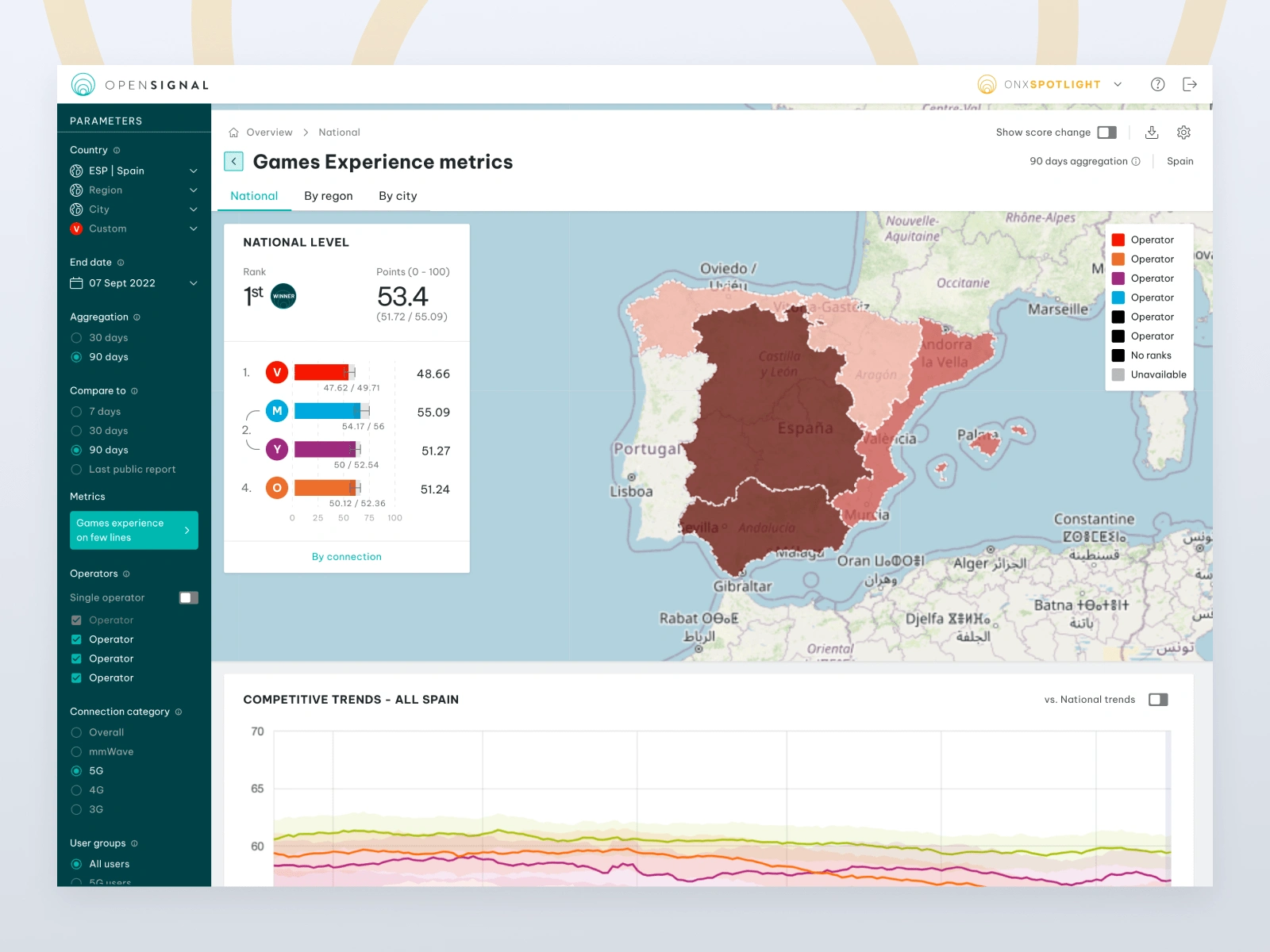Viewport: 1270px width, 952px height.
Task: Expand the ONX Spotlight product dropdown
Action: click(x=1118, y=84)
